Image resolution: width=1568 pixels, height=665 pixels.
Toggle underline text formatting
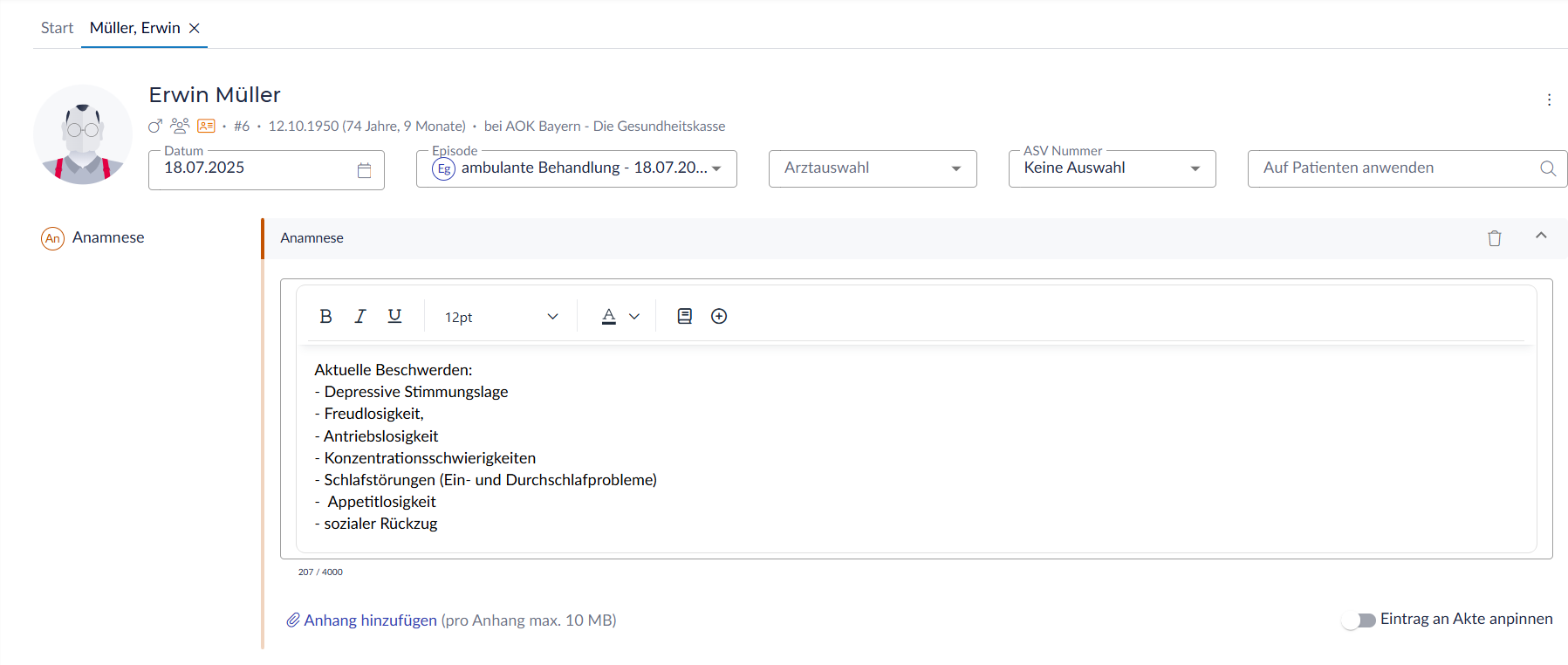point(394,316)
